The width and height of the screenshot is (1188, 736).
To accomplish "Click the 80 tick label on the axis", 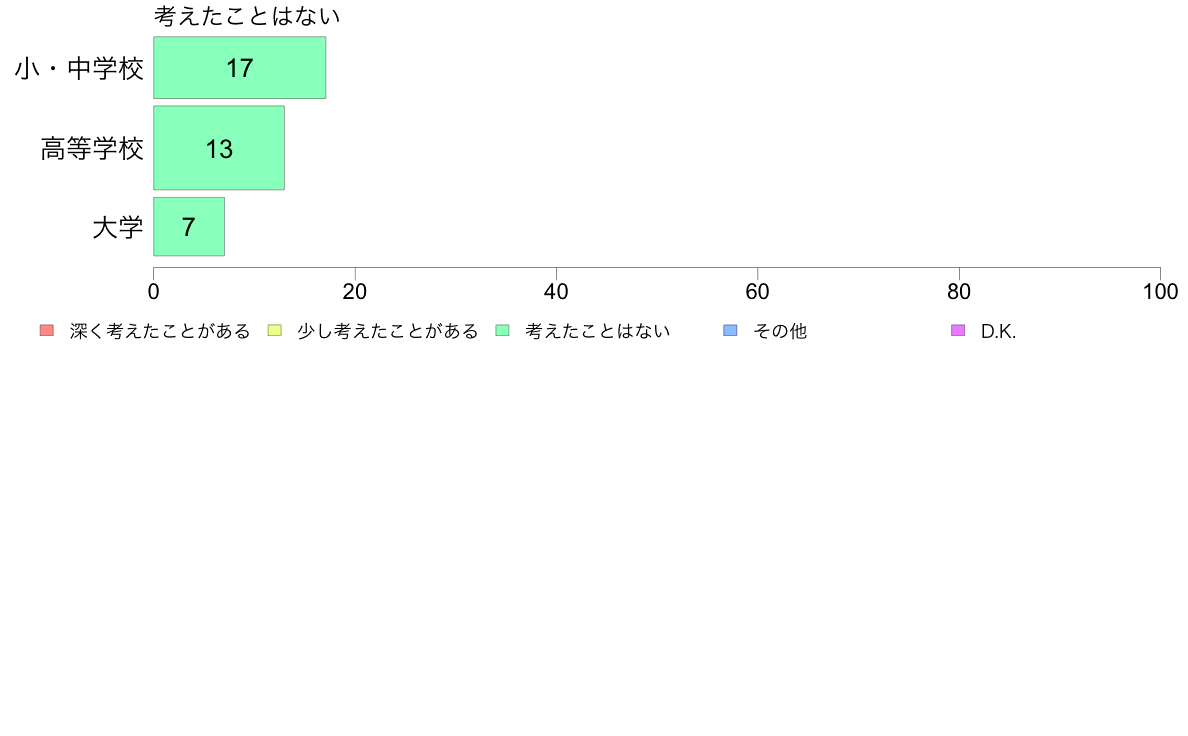I will (959, 292).
